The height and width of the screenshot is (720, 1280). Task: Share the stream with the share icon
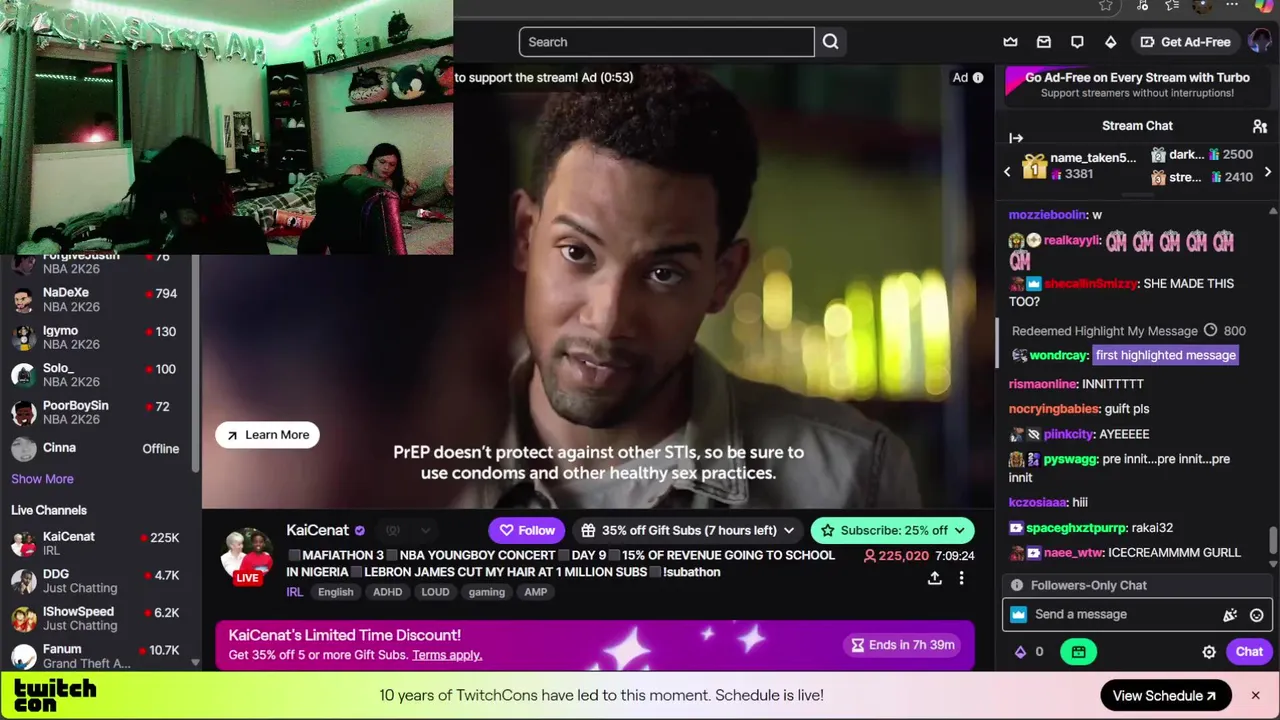click(x=934, y=578)
